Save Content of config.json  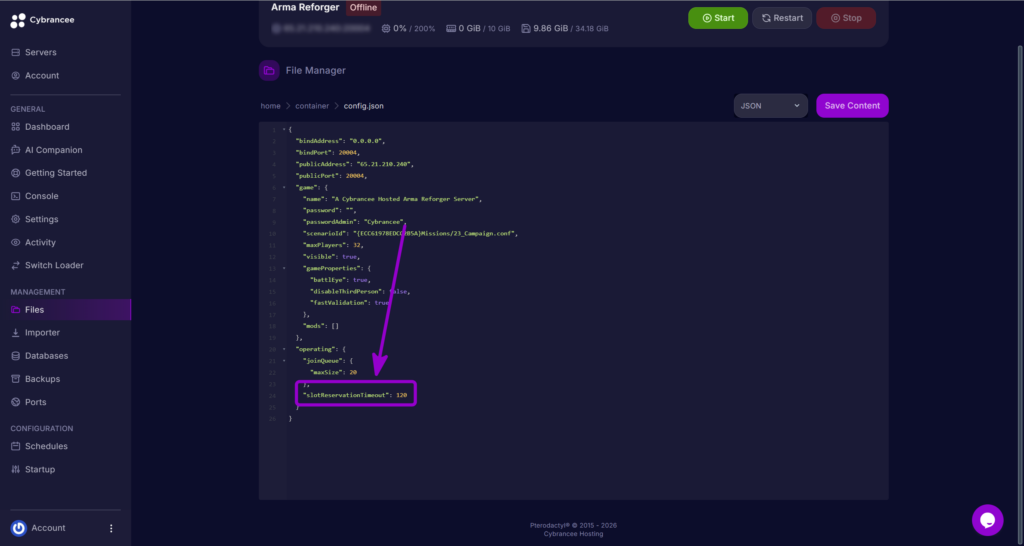coord(852,106)
